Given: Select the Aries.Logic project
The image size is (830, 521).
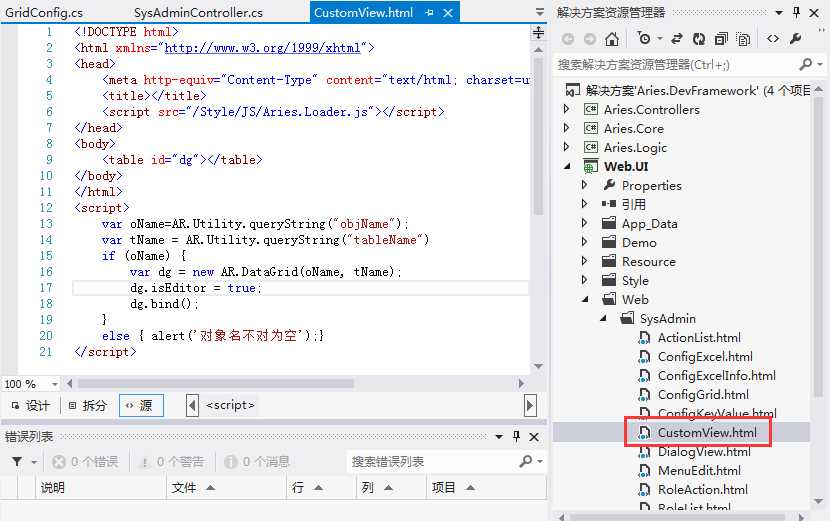Looking at the screenshot, I should [x=635, y=148].
